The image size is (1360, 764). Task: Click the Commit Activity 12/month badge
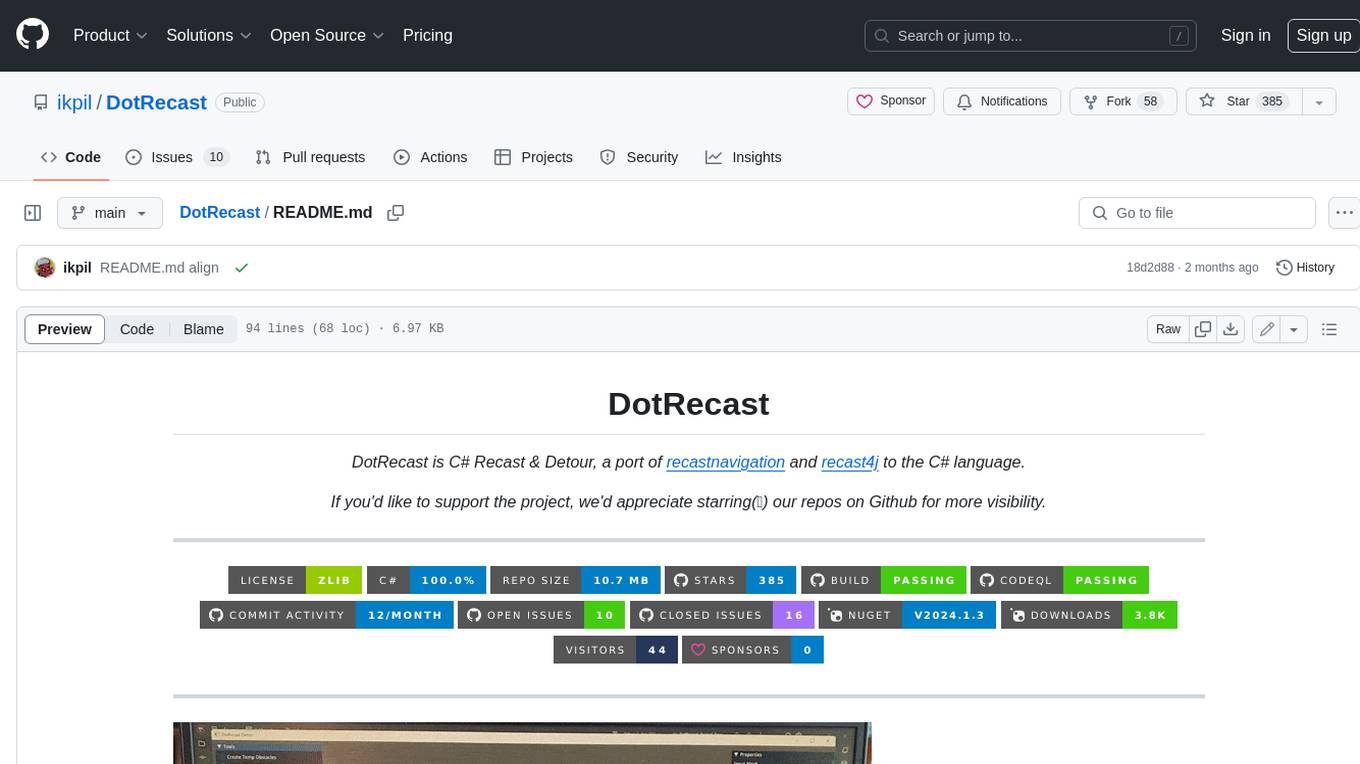(x=327, y=615)
